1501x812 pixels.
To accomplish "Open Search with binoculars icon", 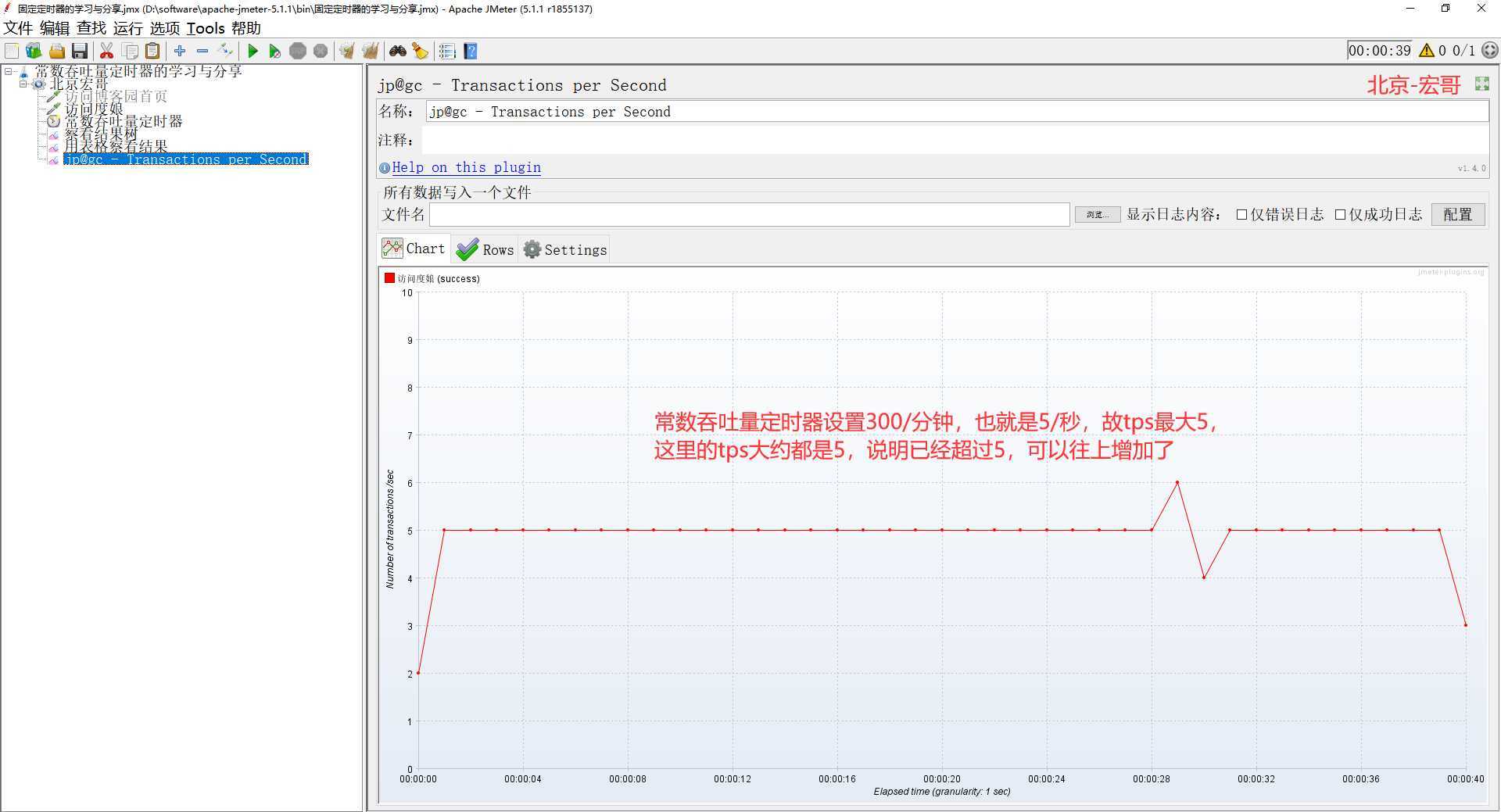I will (398, 52).
